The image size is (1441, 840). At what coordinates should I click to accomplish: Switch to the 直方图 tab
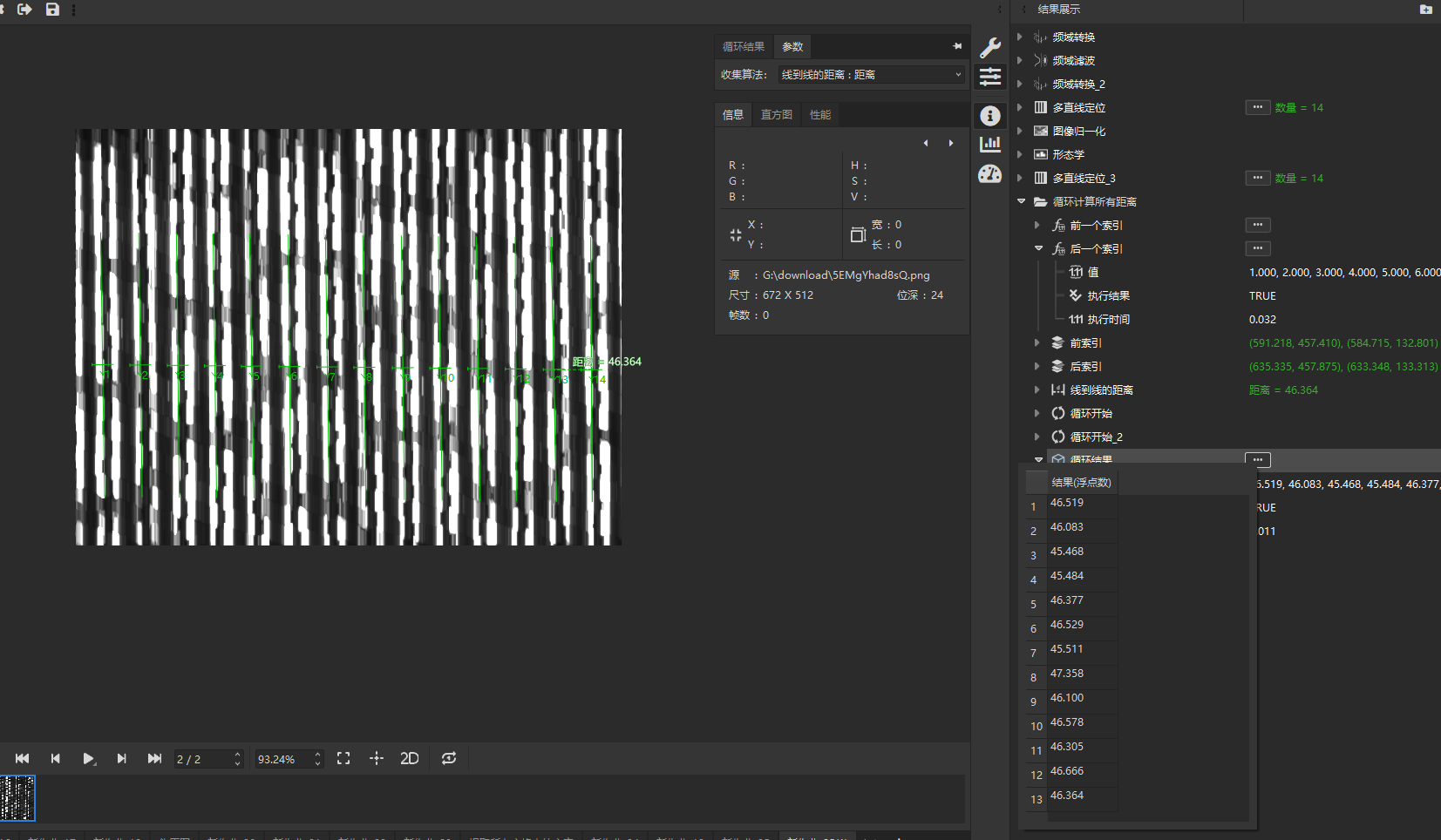click(x=776, y=115)
